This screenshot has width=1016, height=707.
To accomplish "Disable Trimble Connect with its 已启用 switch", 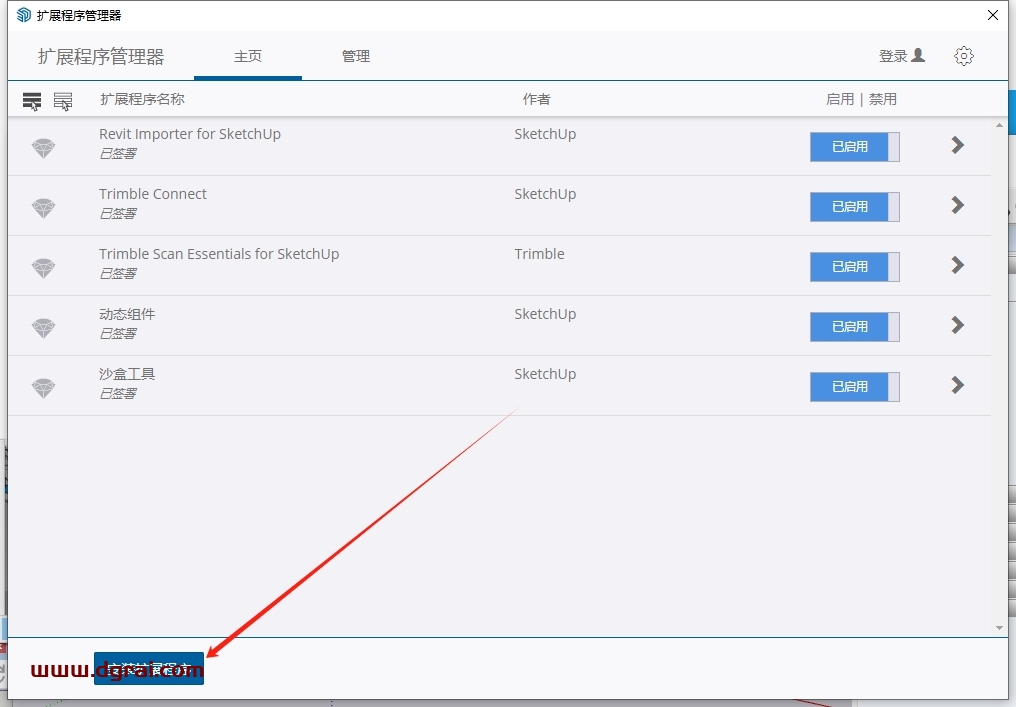I will (x=855, y=207).
